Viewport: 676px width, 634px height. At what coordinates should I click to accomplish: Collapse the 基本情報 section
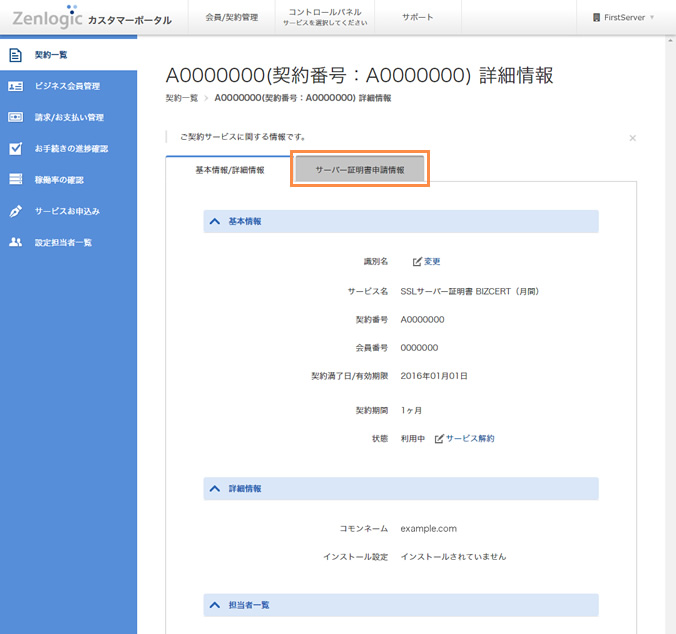tap(215, 221)
